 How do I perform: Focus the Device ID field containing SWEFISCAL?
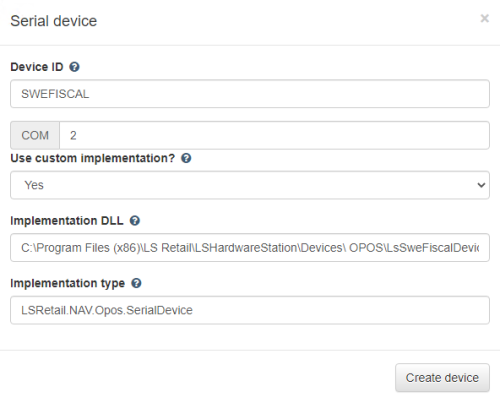[250, 94]
